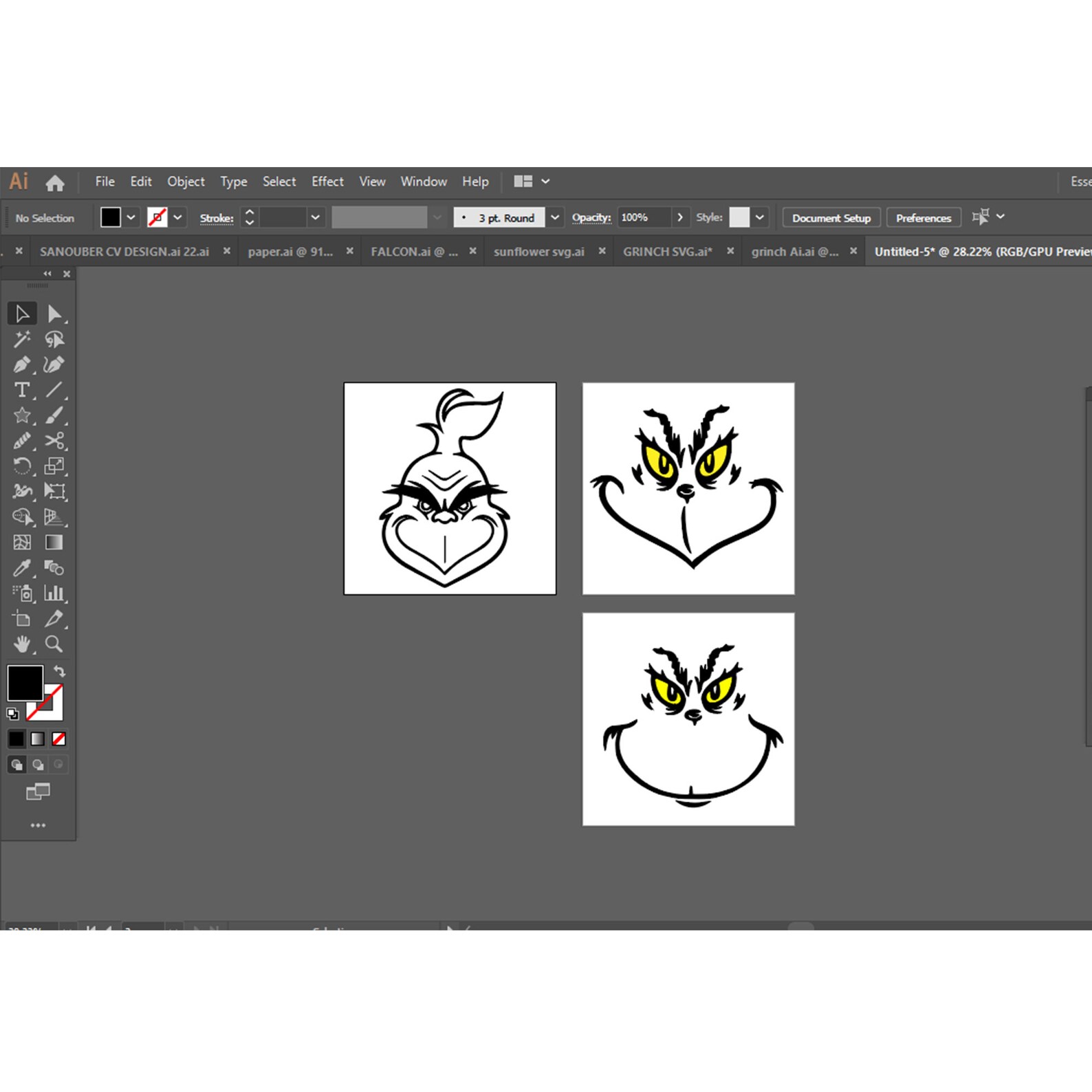The image size is (1092, 1092).
Task: Select the Paintbrush tool
Action: (54, 415)
